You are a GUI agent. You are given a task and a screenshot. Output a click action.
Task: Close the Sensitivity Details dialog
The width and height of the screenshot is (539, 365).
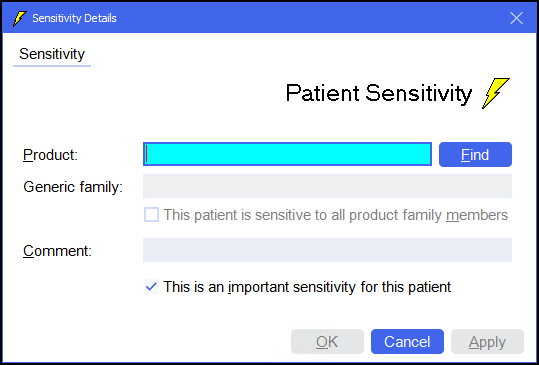coord(516,18)
